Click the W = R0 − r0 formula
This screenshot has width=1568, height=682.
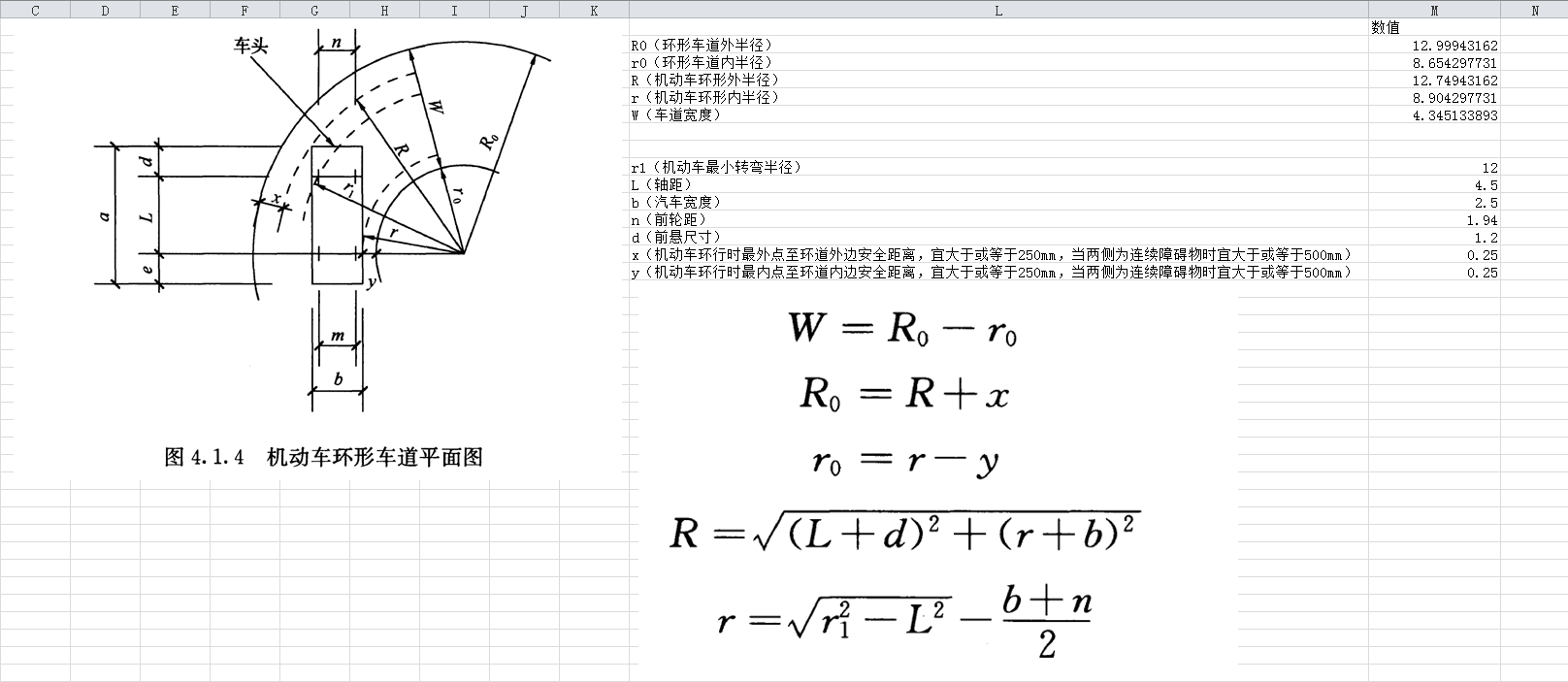[x=903, y=329]
